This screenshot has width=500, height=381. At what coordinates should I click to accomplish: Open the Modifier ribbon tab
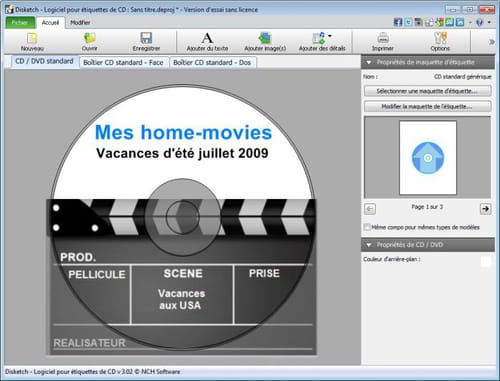(80, 23)
